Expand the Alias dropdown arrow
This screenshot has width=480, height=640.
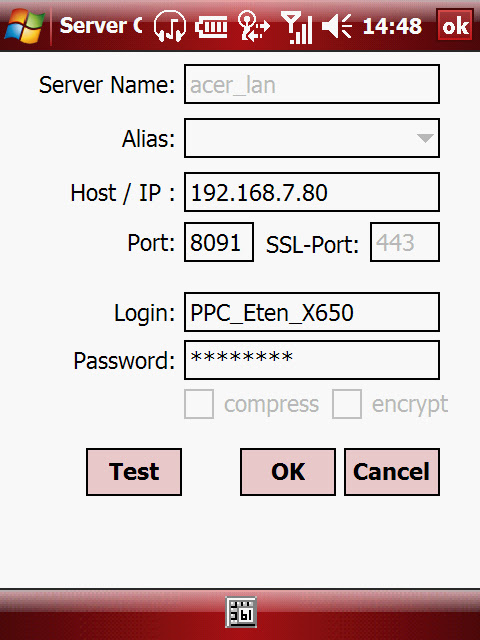pyautogui.click(x=425, y=138)
